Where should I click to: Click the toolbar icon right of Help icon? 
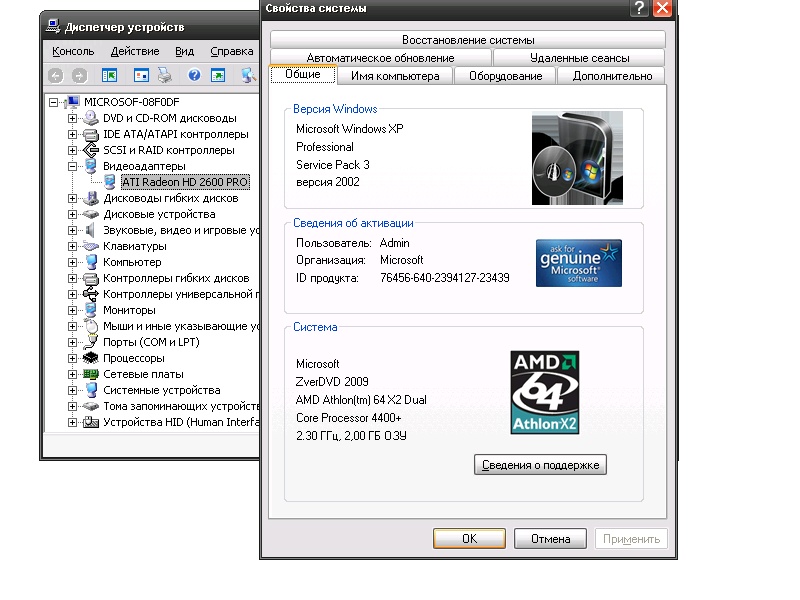click(218, 76)
